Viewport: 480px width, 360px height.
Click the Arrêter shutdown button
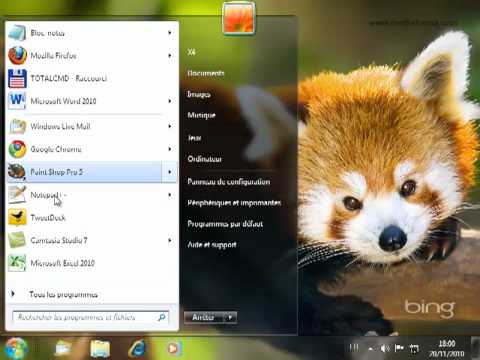click(x=204, y=318)
